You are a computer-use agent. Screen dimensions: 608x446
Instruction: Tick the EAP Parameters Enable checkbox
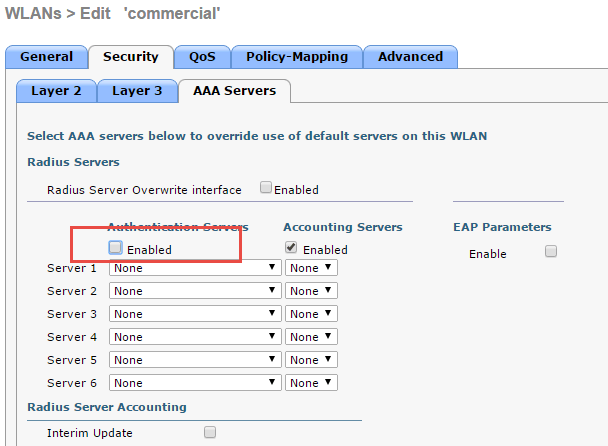(x=551, y=251)
